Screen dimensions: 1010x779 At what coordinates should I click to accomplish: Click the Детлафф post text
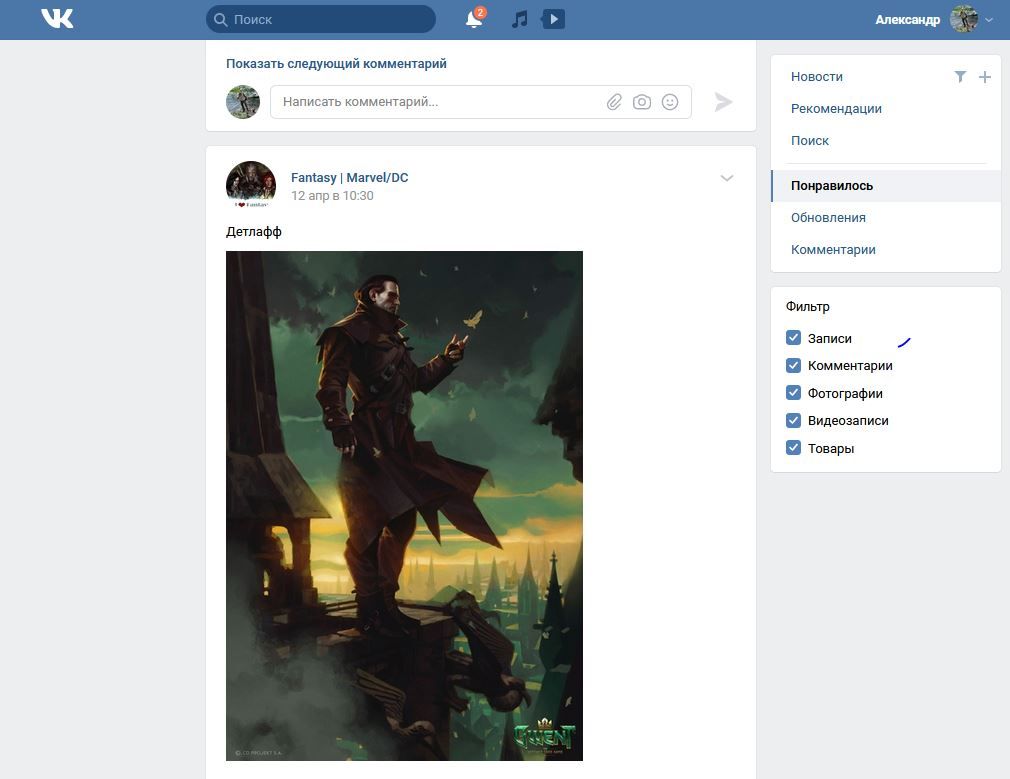pos(254,232)
